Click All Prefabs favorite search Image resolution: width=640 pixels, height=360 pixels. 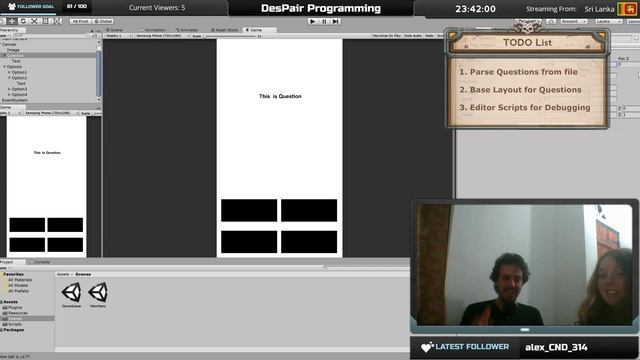18,291
